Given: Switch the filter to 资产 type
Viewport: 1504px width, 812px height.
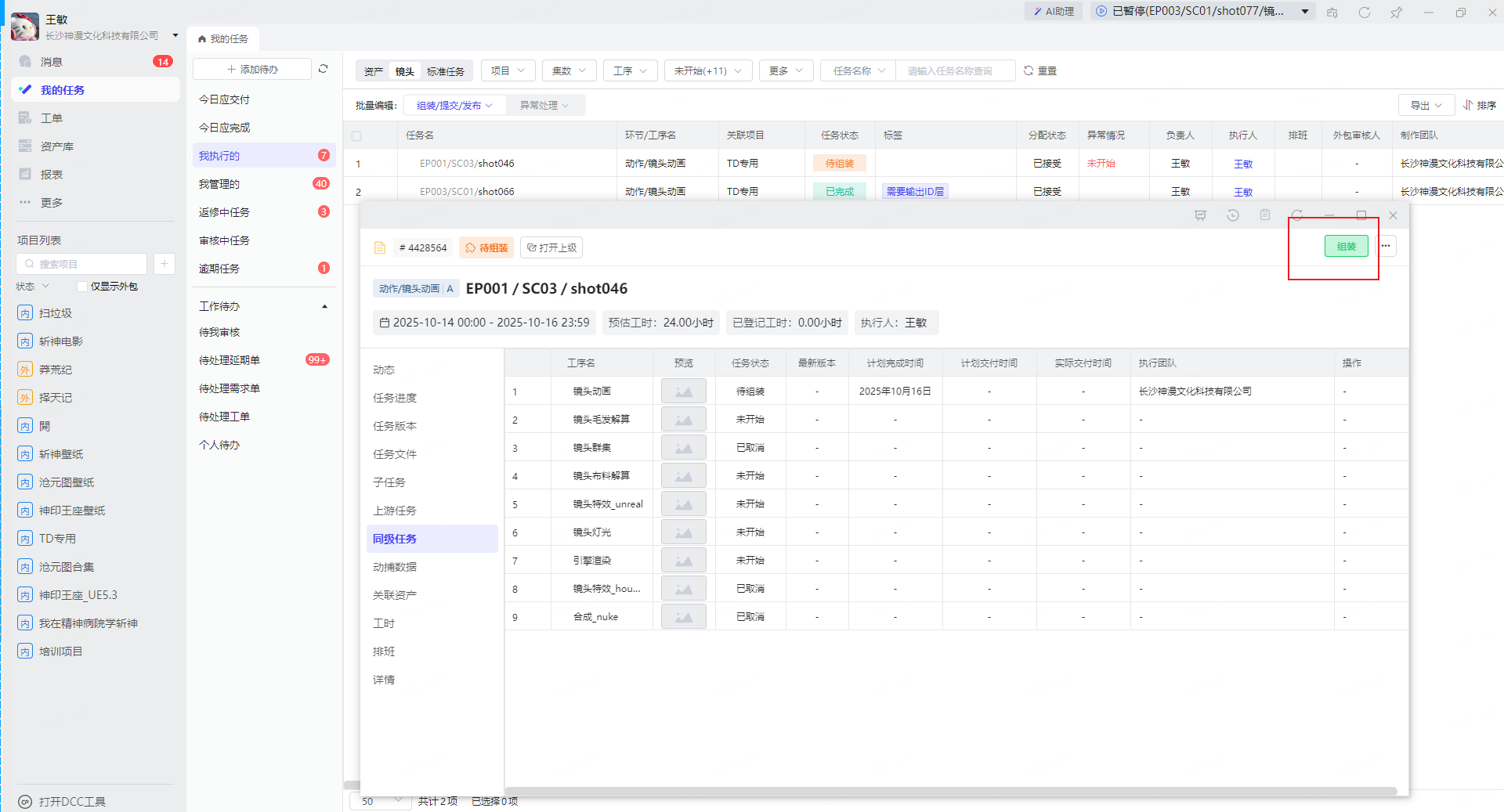Looking at the screenshot, I should coord(374,71).
